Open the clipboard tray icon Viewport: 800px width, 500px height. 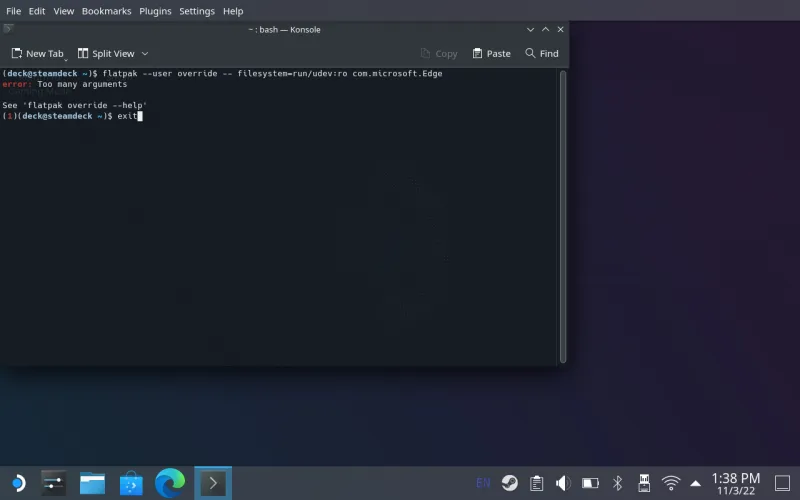[x=537, y=483]
